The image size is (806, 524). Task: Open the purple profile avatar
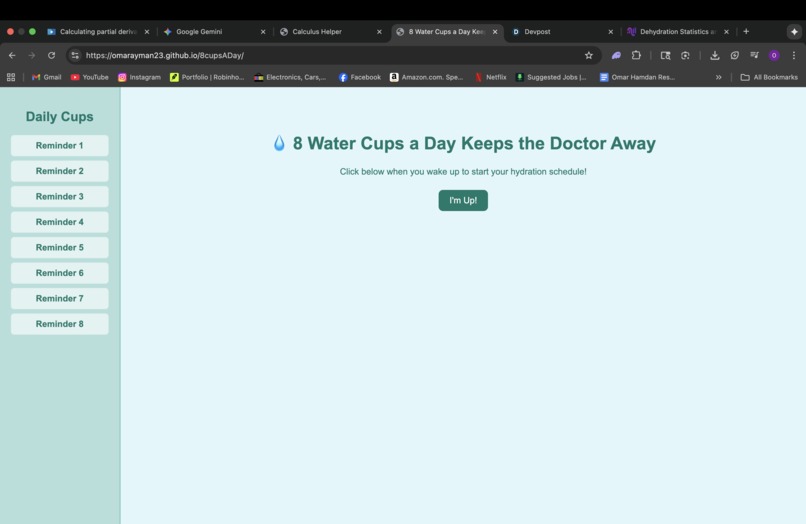click(x=774, y=55)
